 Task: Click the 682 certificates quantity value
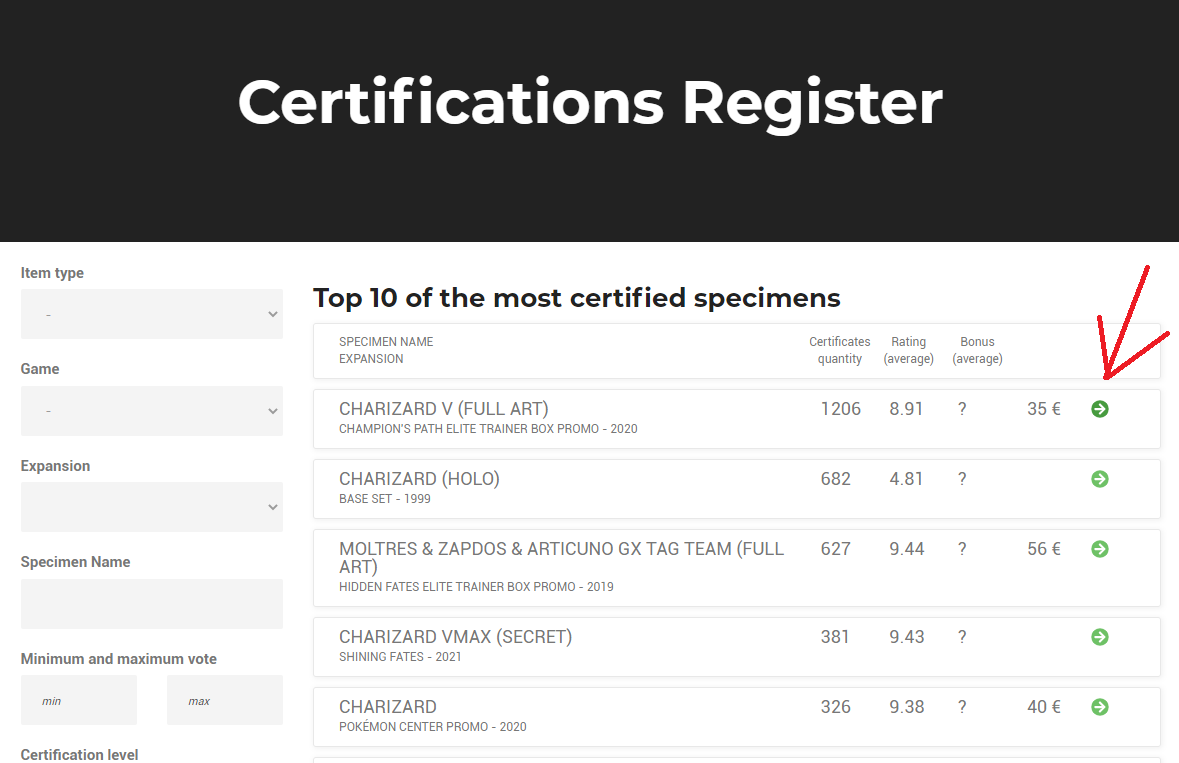point(835,479)
